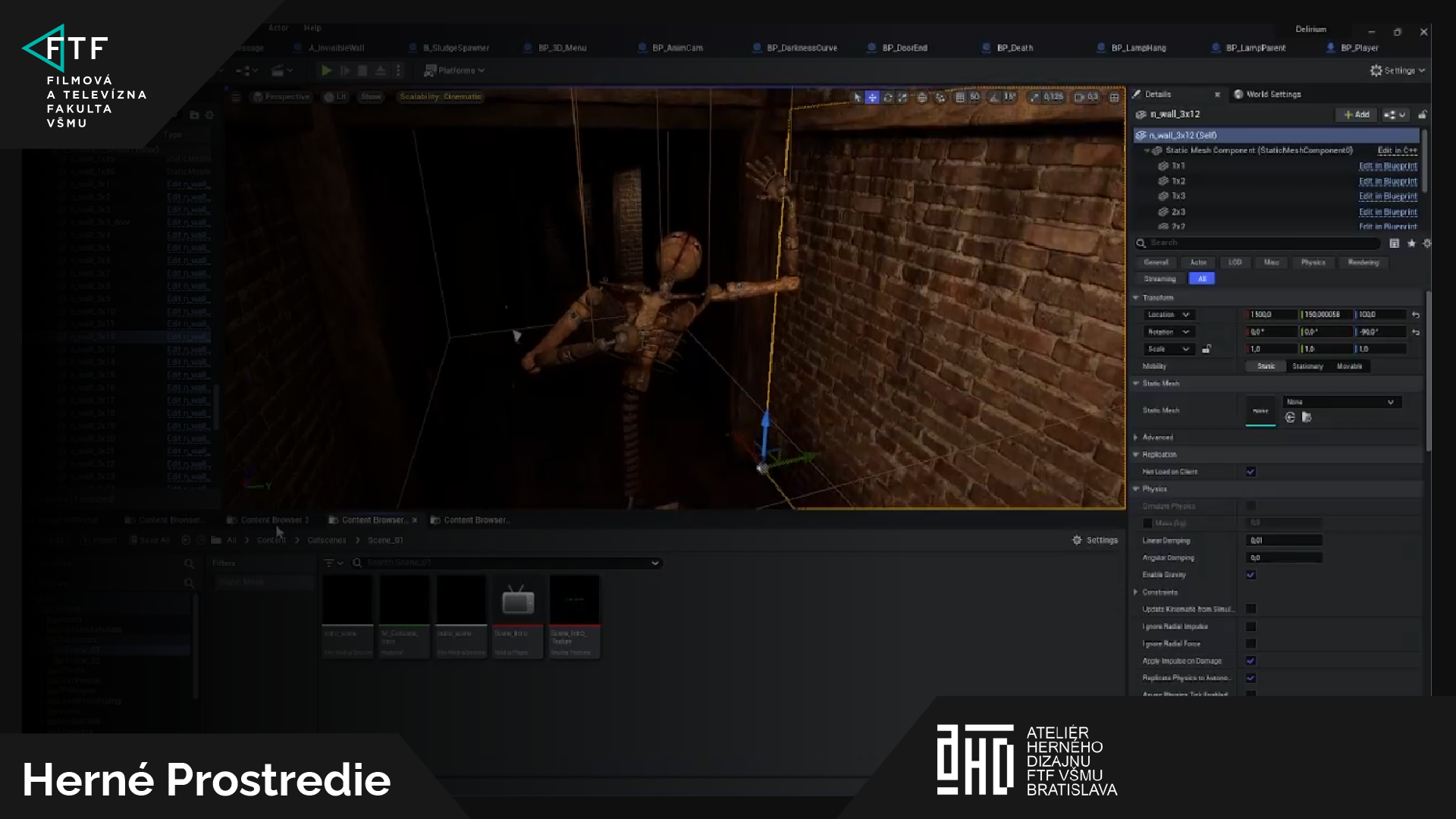Click the Add component button

click(x=1356, y=115)
